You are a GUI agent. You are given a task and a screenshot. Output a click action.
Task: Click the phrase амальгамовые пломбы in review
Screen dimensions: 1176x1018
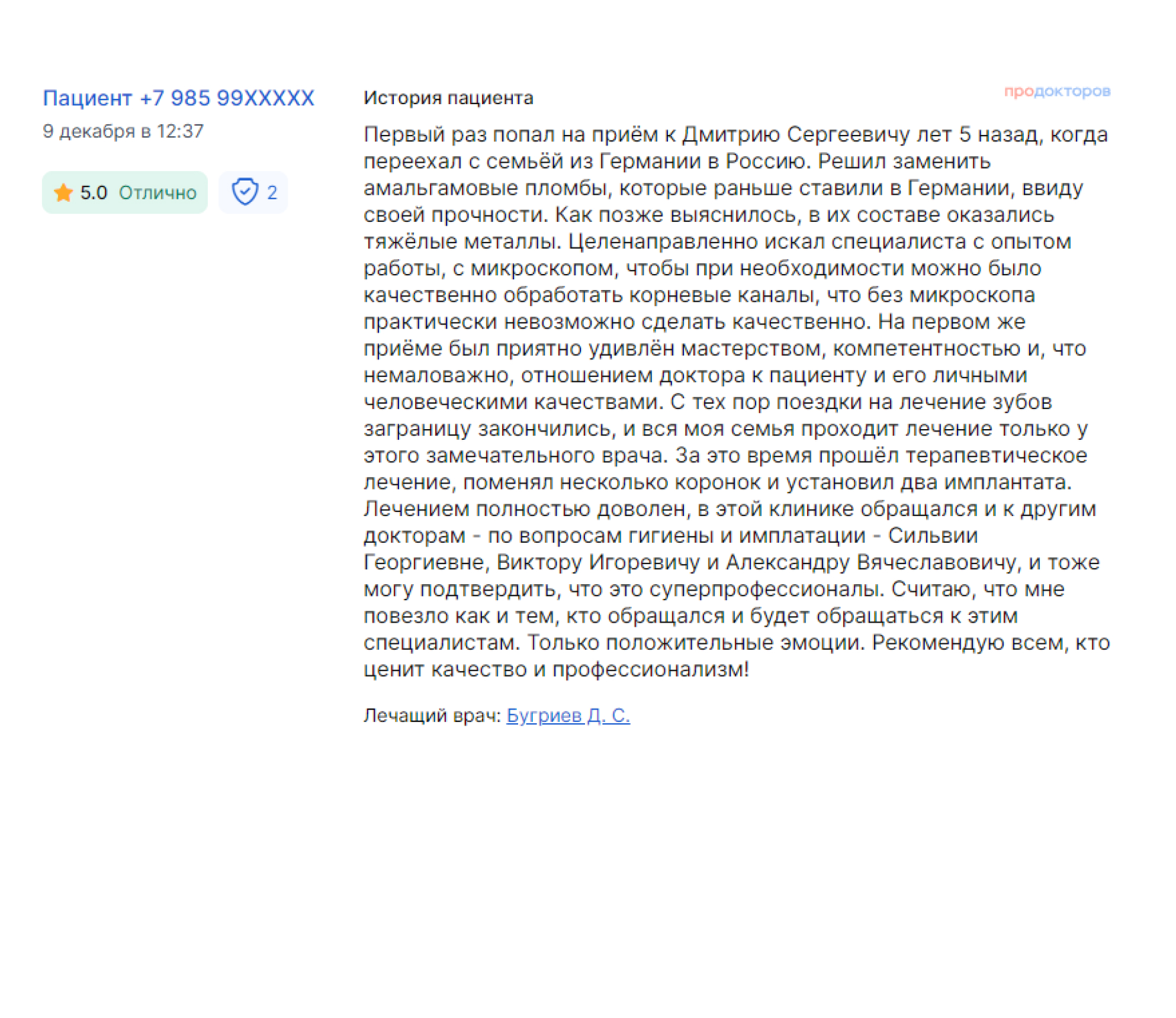(486, 188)
